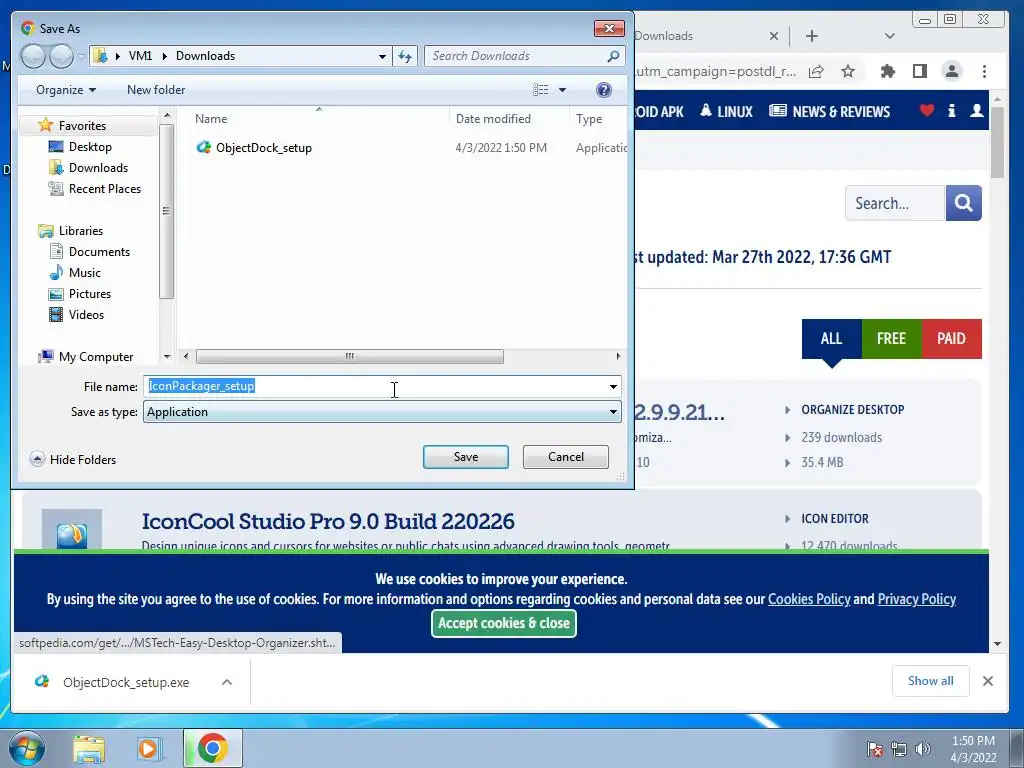The height and width of the screenshot is (768, 1024).
Task: Refresh the Downloads folder path
Action: pos(406,56)
